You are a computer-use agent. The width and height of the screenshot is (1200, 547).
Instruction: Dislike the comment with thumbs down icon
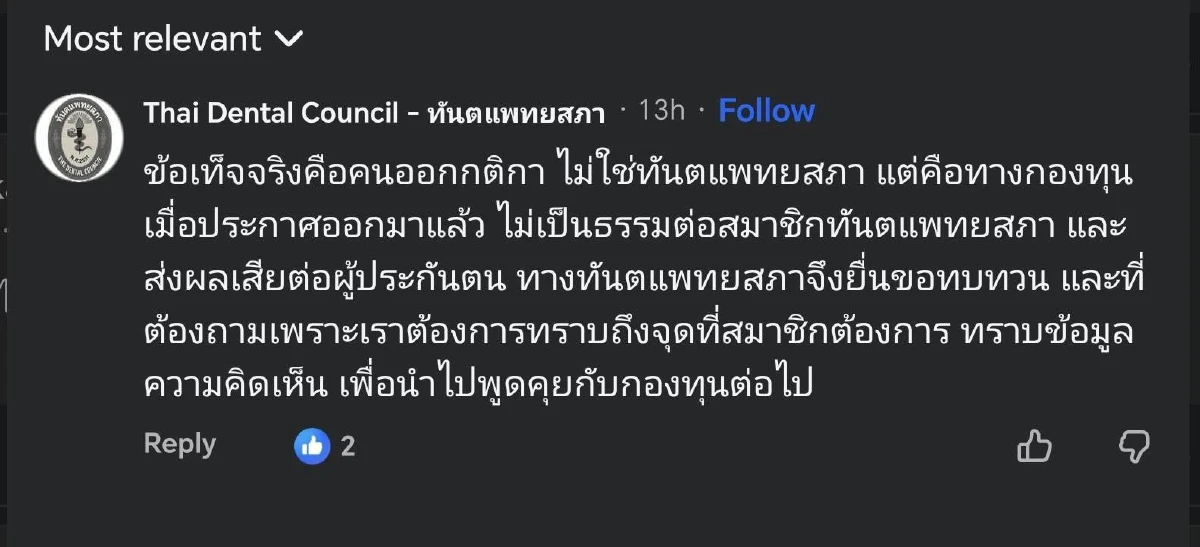1133,446
